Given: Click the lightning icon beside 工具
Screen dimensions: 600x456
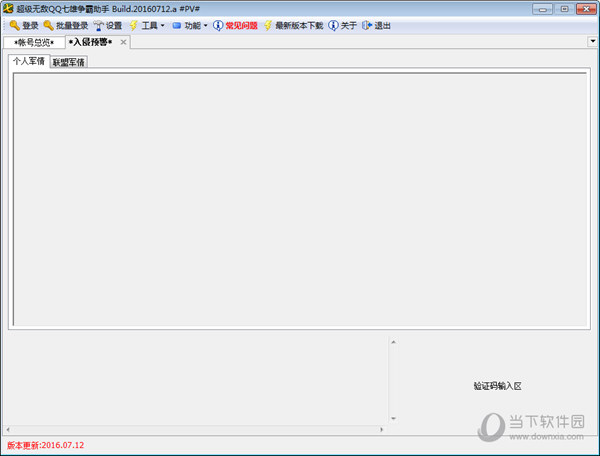Looking at the screenshot, I should pos(133,26).
